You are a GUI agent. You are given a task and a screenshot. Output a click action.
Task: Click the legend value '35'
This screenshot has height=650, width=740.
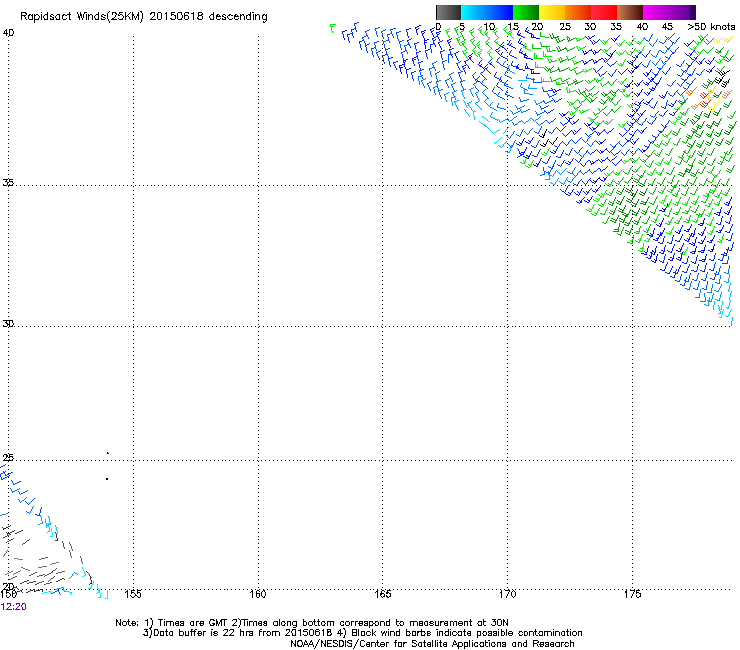tap(615, 27)
